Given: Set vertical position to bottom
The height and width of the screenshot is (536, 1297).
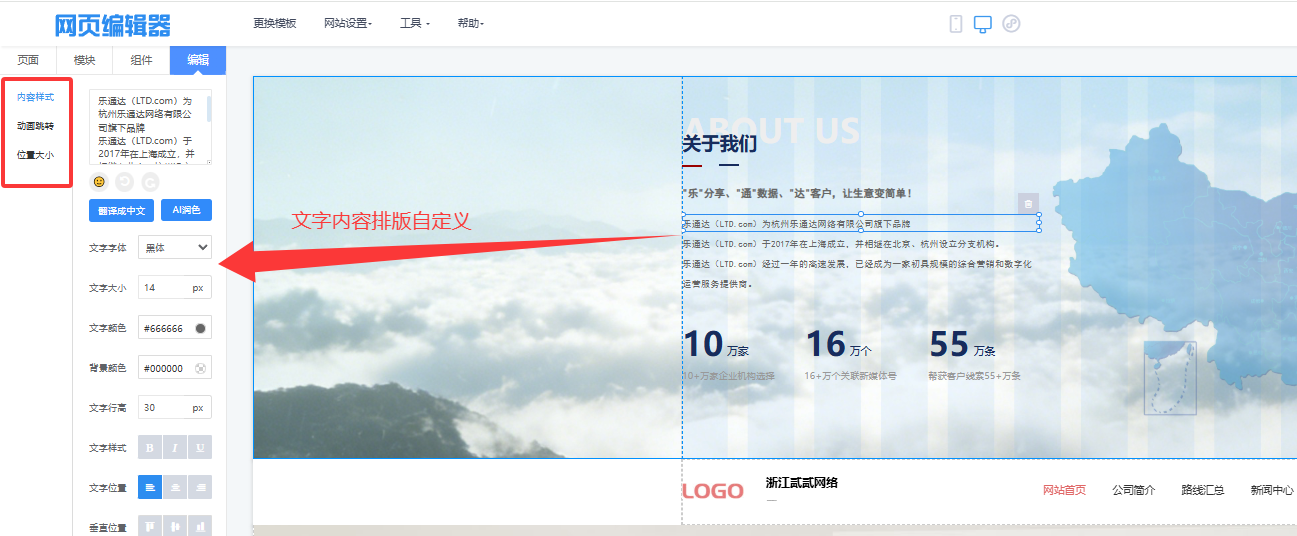Looking at the screenshot, I should 200,526.
